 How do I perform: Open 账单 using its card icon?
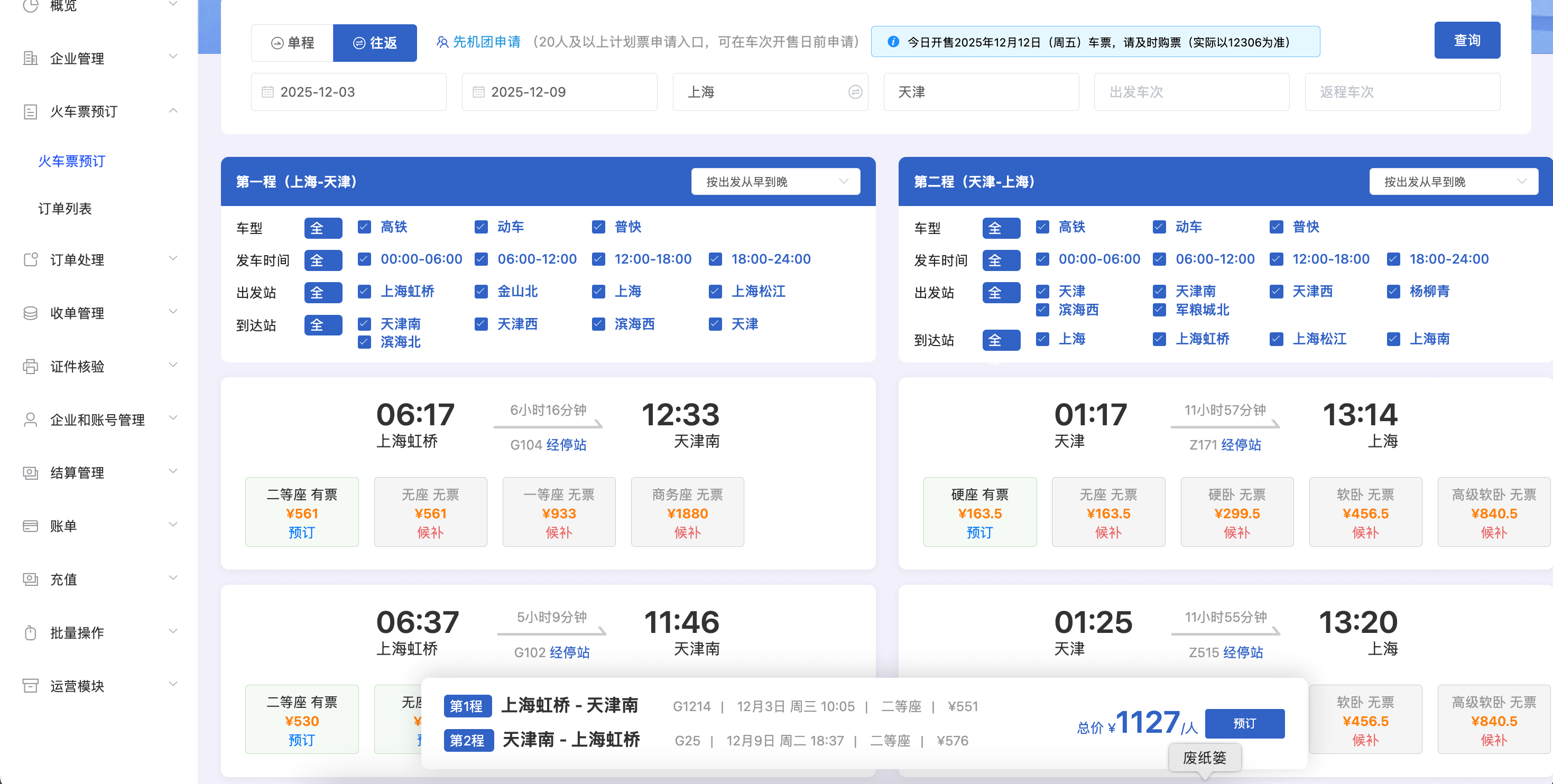[31, 526]
